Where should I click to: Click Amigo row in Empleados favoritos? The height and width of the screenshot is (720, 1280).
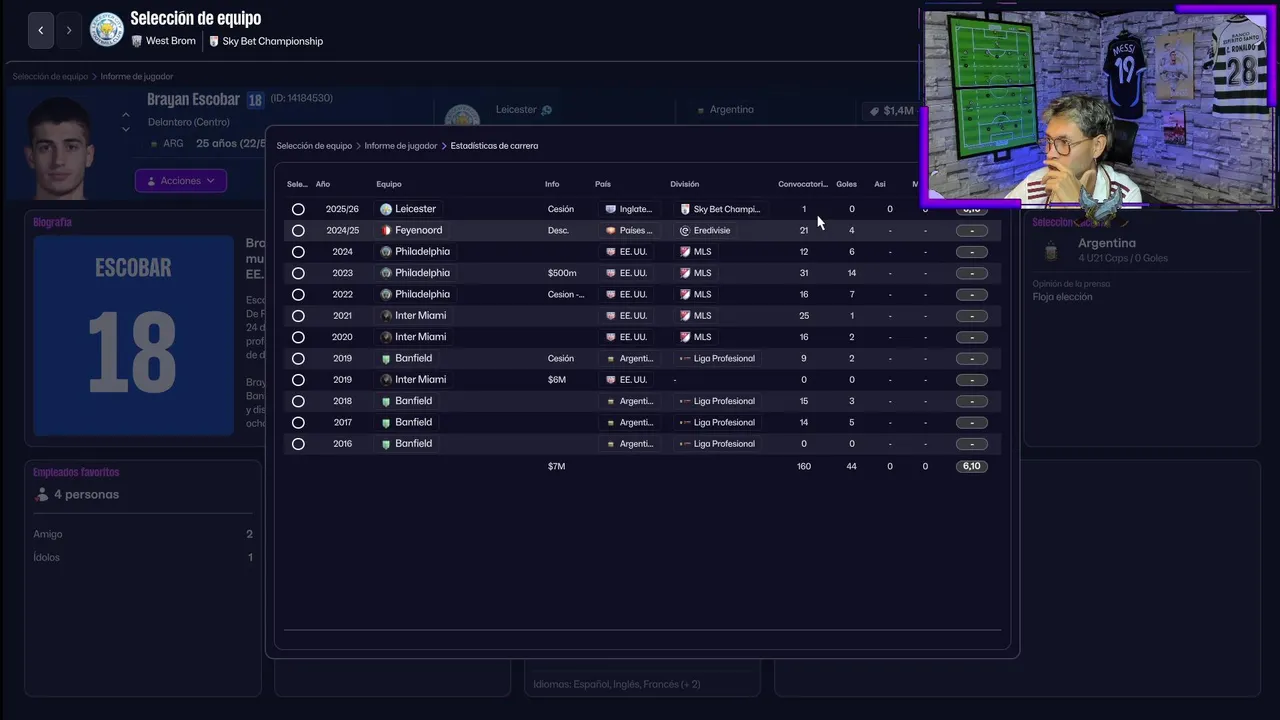pos(143,534)
